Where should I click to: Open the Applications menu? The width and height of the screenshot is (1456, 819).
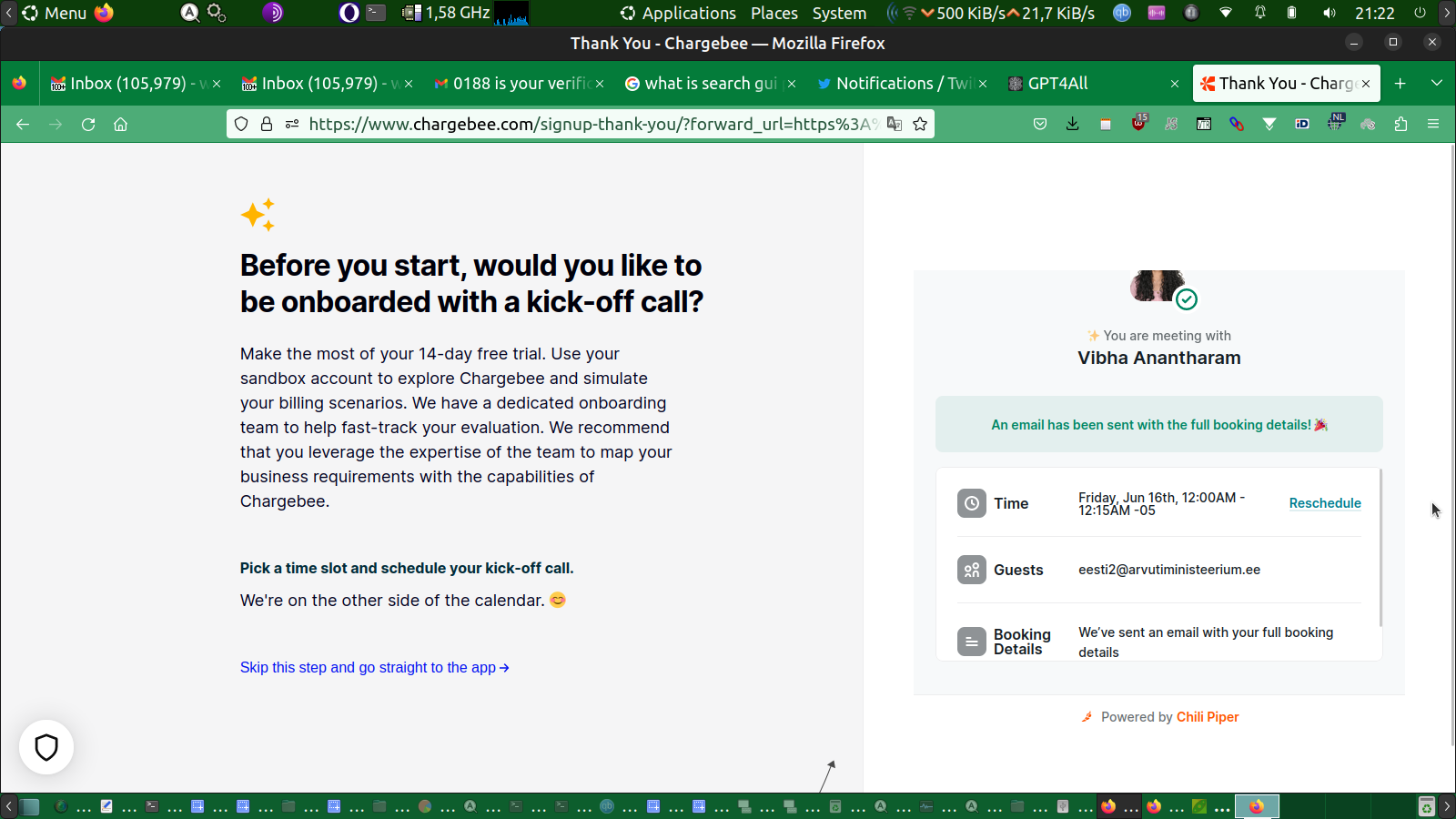[678, 13]
